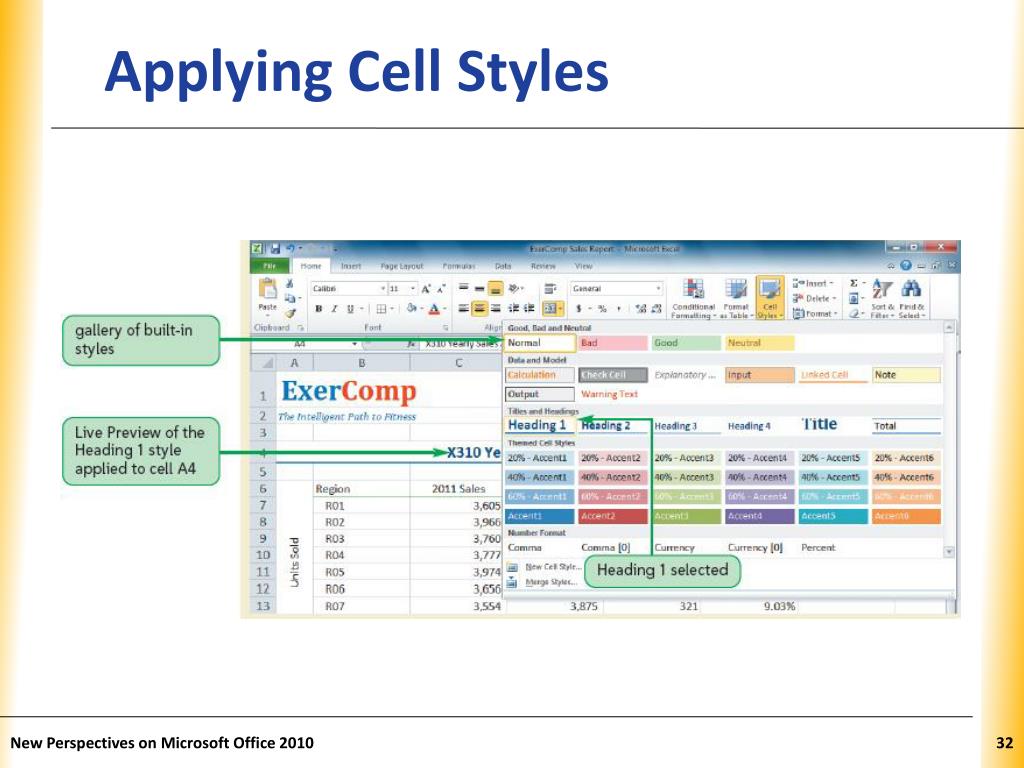The image size is (1024, 768).
Task: Select column B header
Action: click(x=361, y=362)
